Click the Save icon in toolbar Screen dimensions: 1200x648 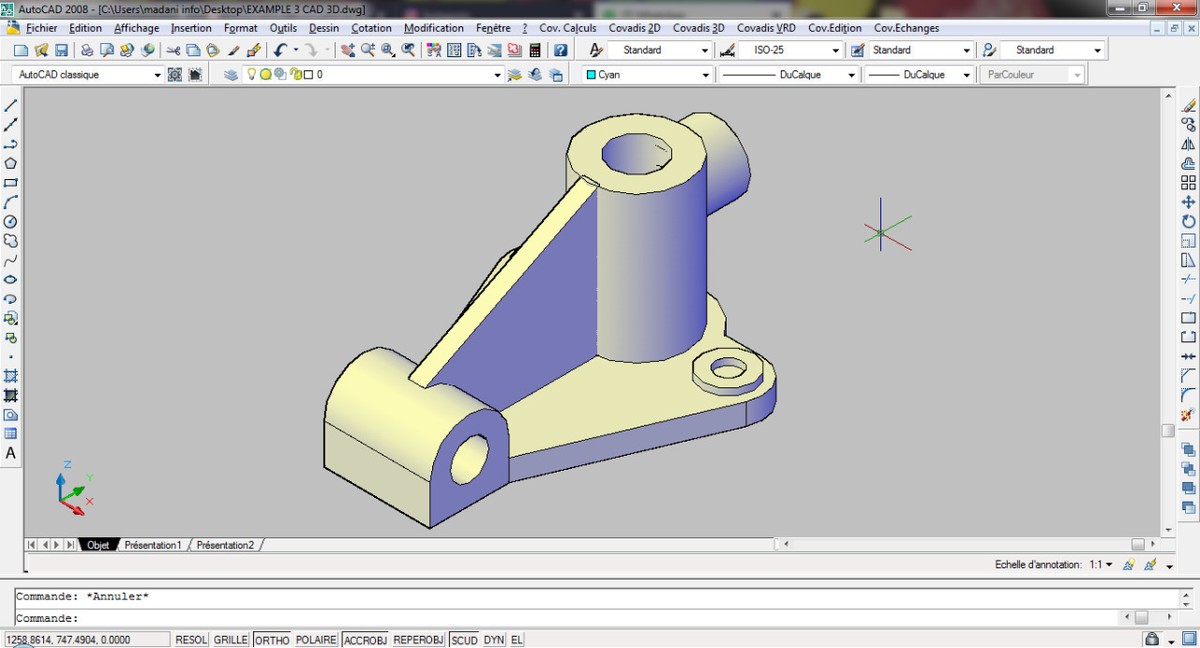coord(62,50)
